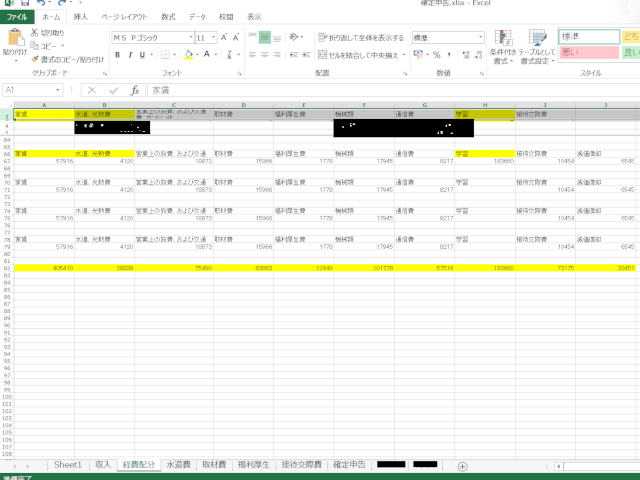
Task: Switch to the 表示 (View) ribbon tab
Action: point(254,17)
